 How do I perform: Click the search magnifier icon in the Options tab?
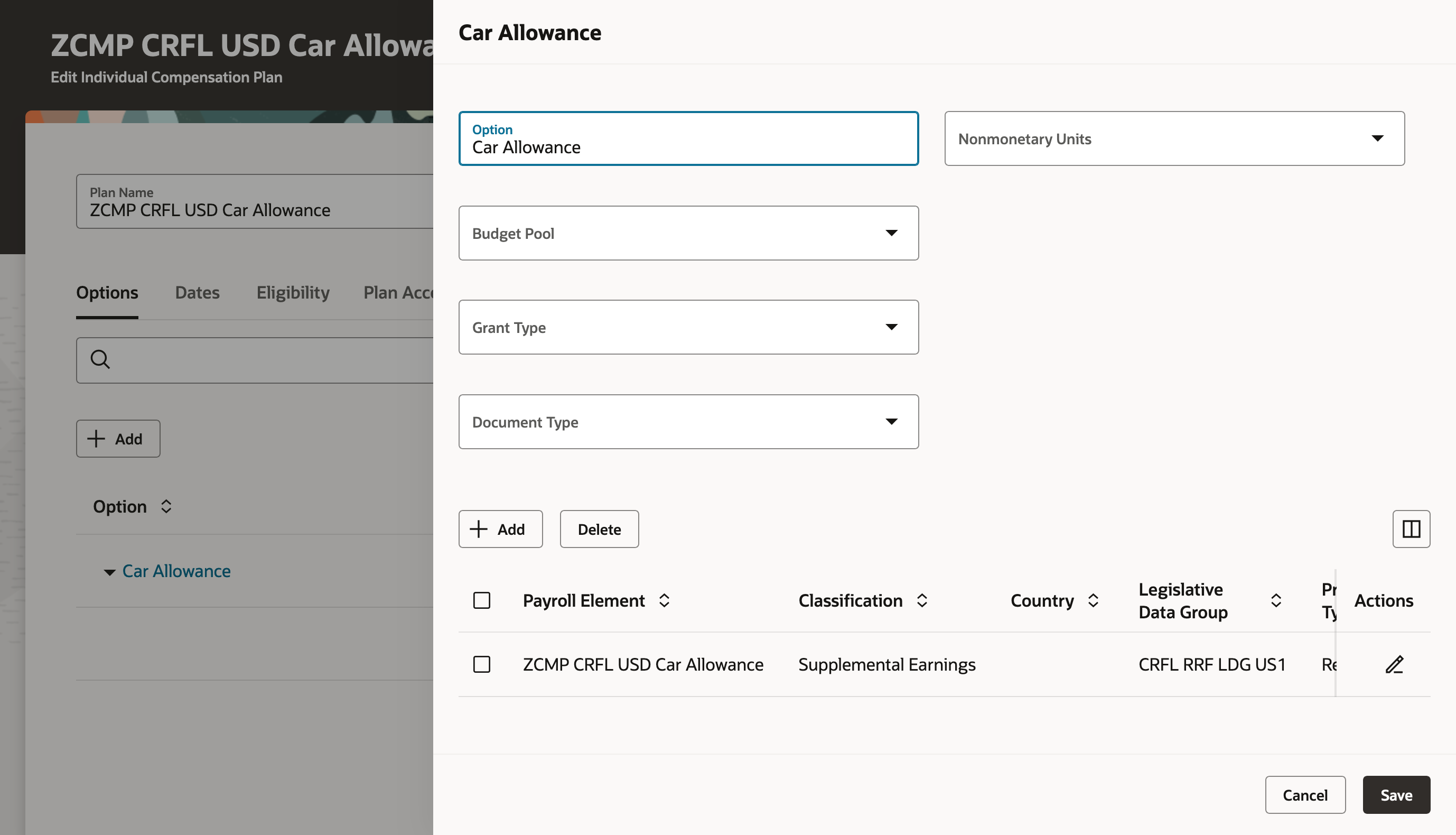tap(100, 359)
